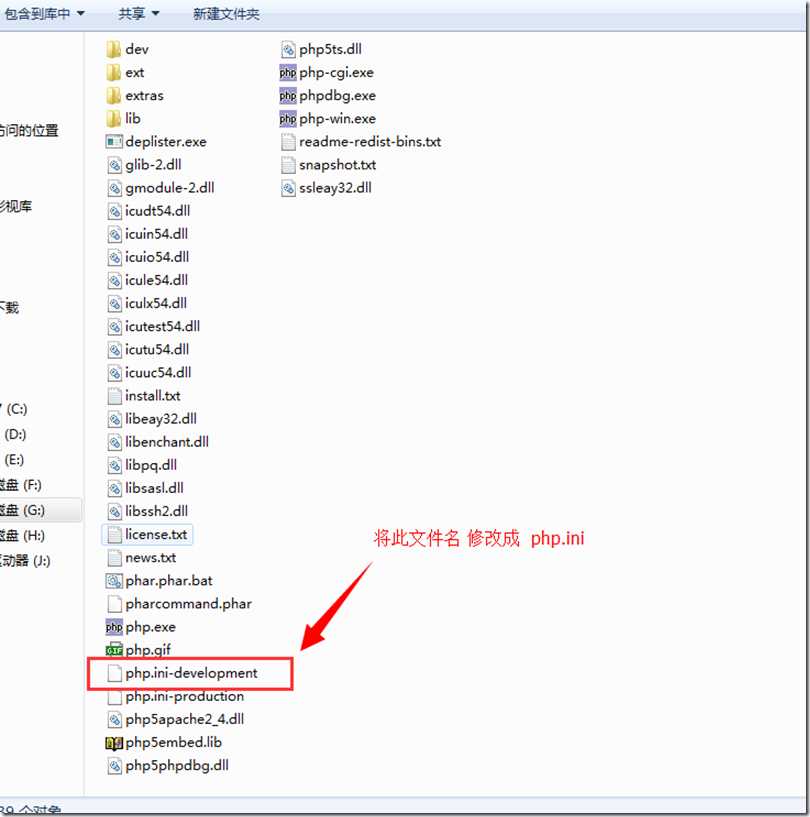Click the icudt54.dll file icon
Viewport: 810px width, 817px height.
point(114,211)
